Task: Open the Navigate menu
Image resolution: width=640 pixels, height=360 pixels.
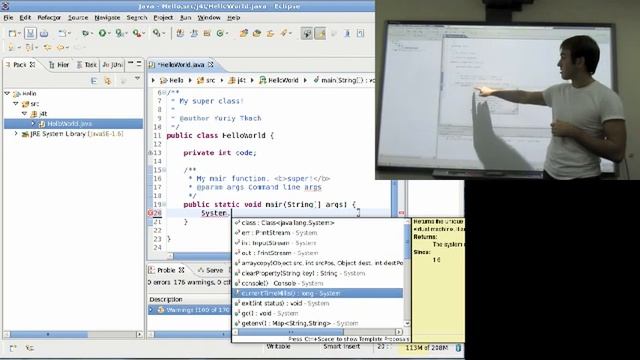Action: (x=107, y=18)
